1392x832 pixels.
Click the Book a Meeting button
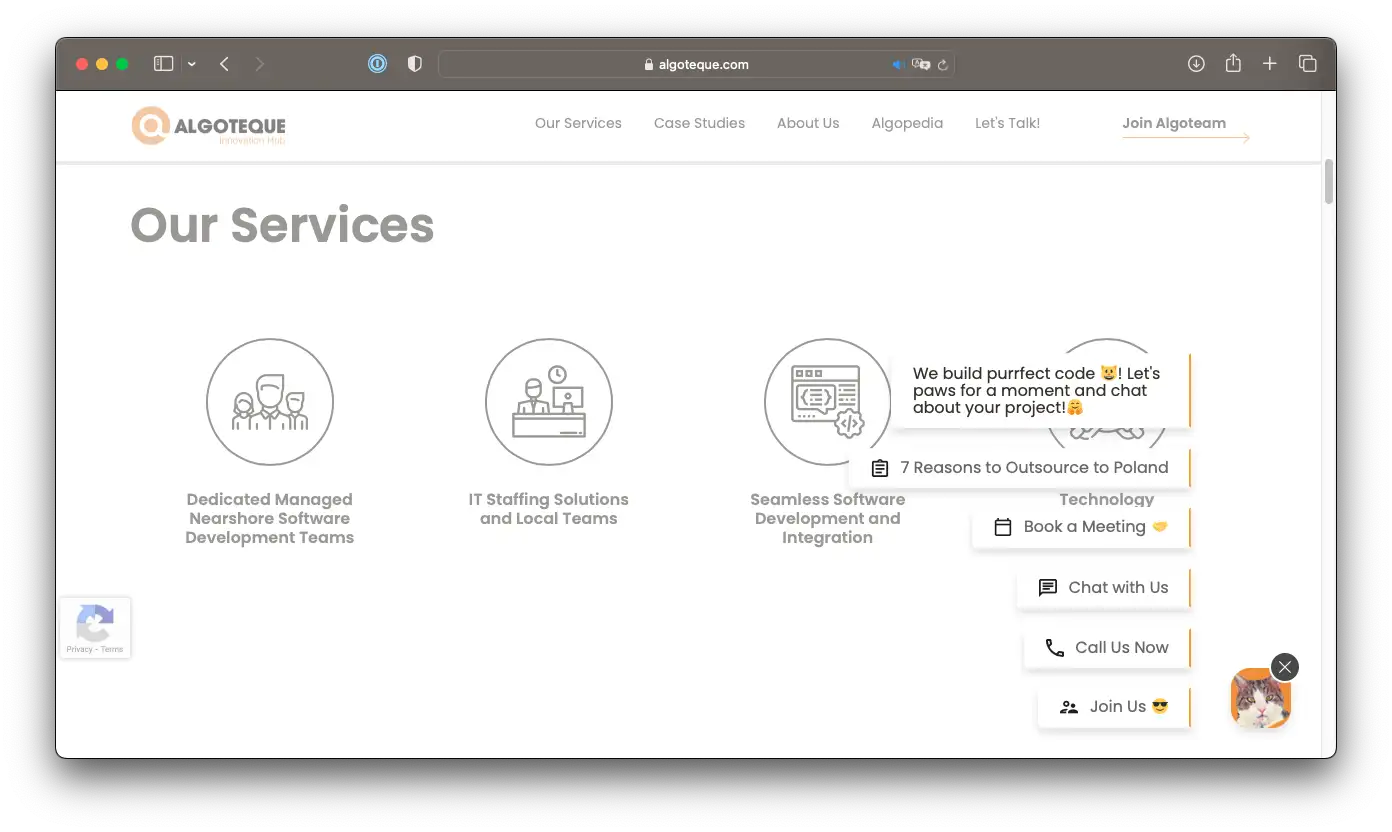[x=1081, y=527]
